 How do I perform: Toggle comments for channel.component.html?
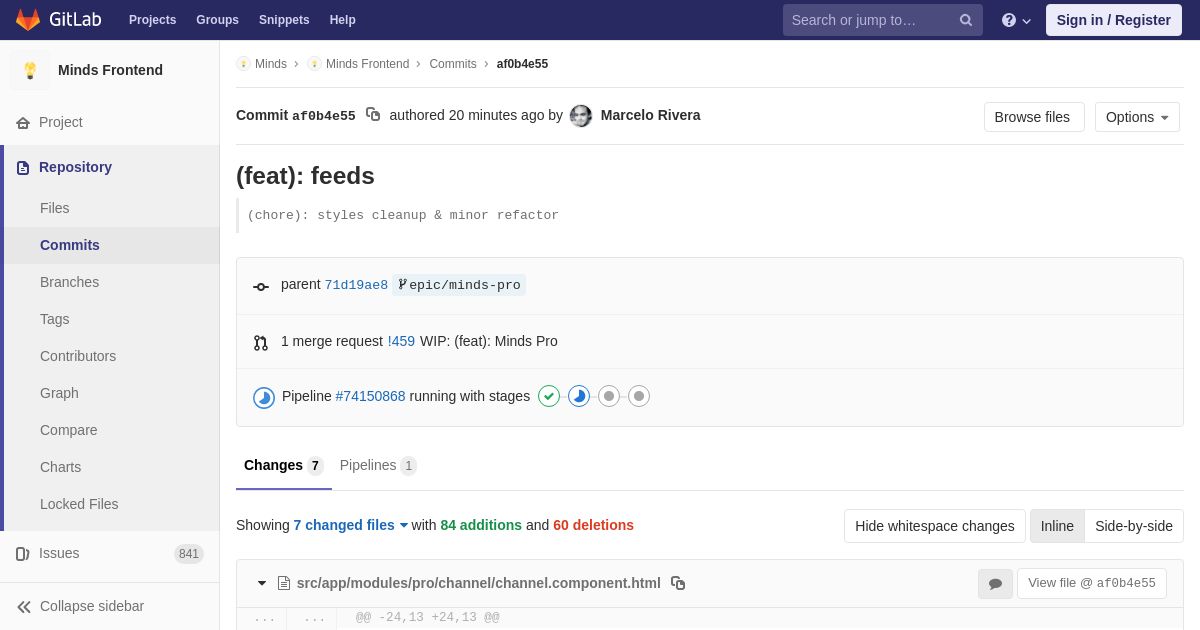(995, 584)
